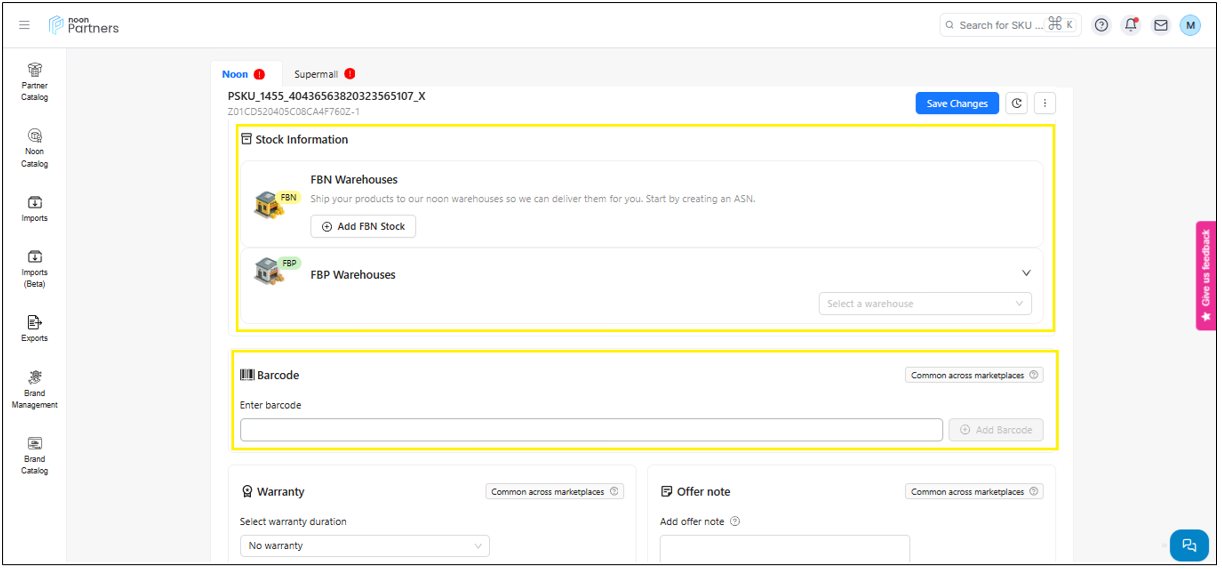1222x569 pixels.
Task: Open Brand Management in sidebar
Action: (x=35, y=389)
